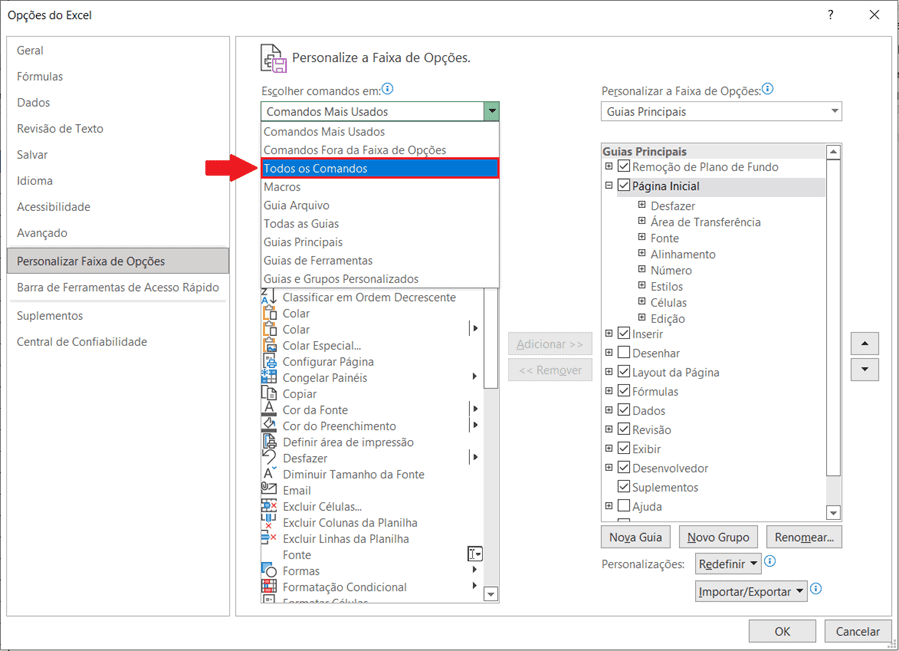Uncheck the Fórmulas tab checkbox
This screenshot has width=899, height=651.
pos(624,391)
